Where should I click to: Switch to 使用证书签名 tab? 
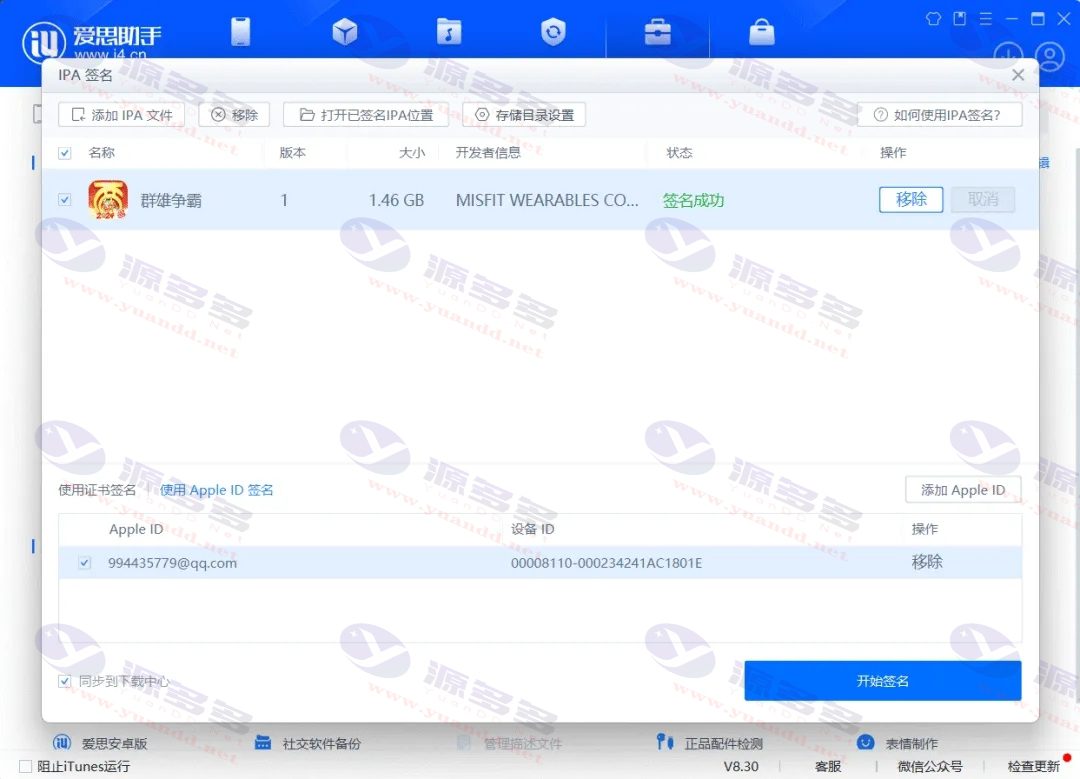[97, 490]
